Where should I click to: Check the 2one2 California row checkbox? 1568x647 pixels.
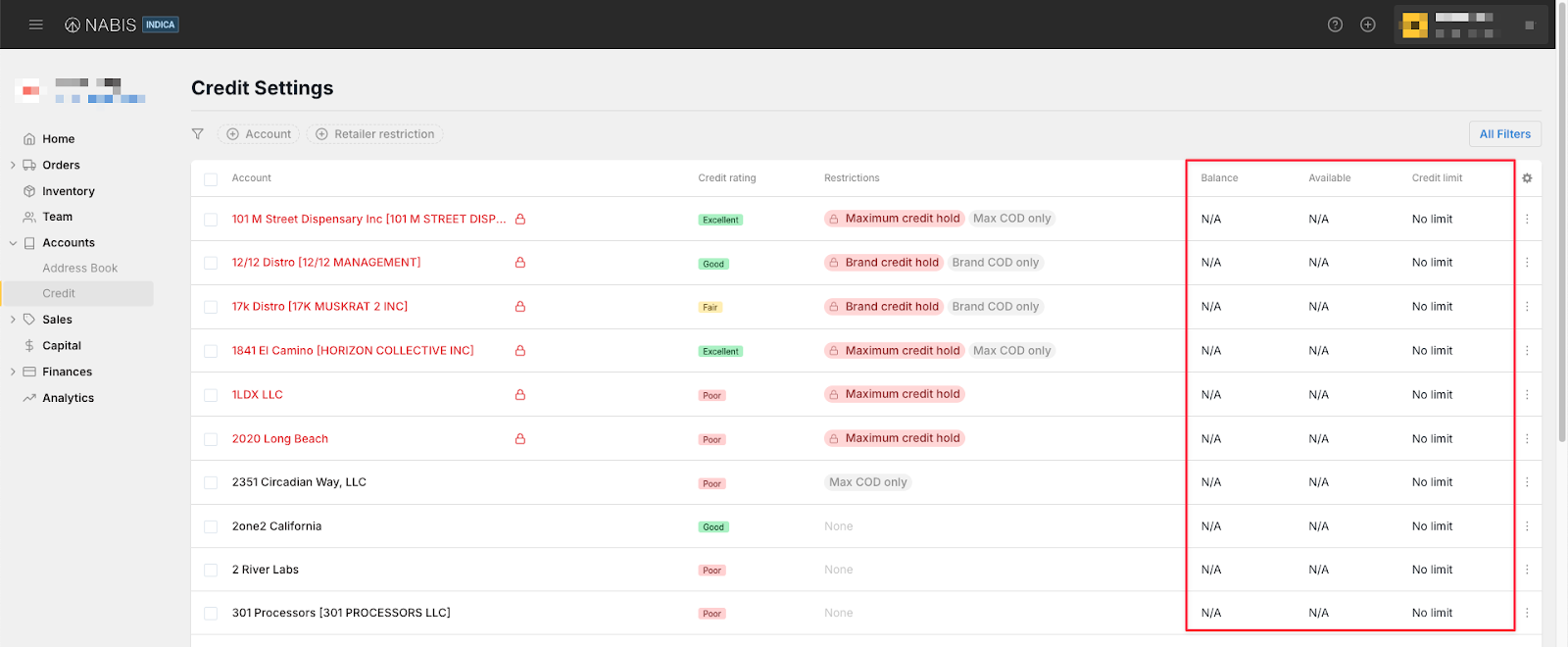[211, 526]
